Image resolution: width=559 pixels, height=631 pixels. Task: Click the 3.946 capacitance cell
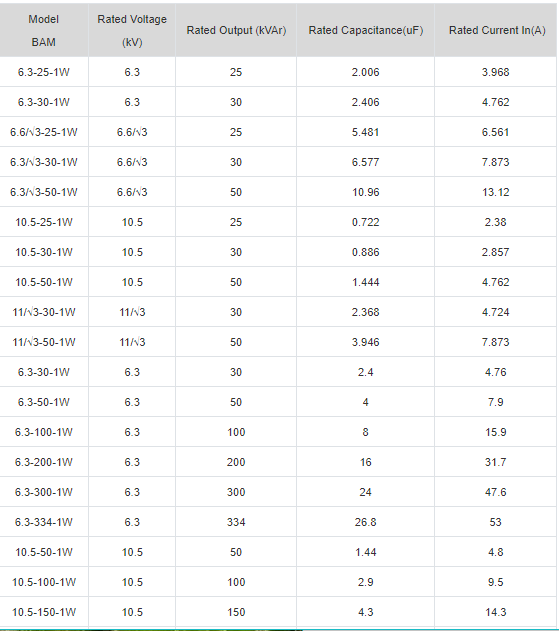[x=365, y=342]
